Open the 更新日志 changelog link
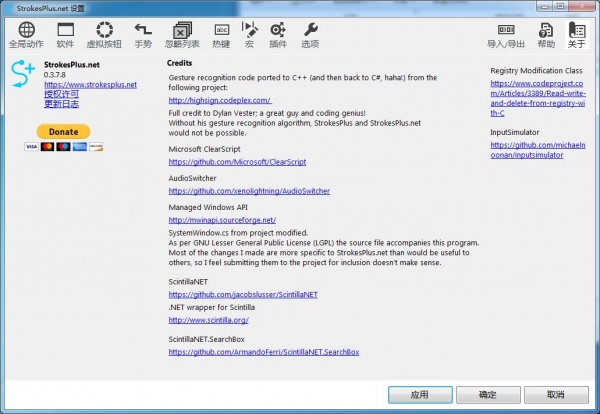Image resolution: width=600 pixels, height=414 pixels. (x=62, y=104)
